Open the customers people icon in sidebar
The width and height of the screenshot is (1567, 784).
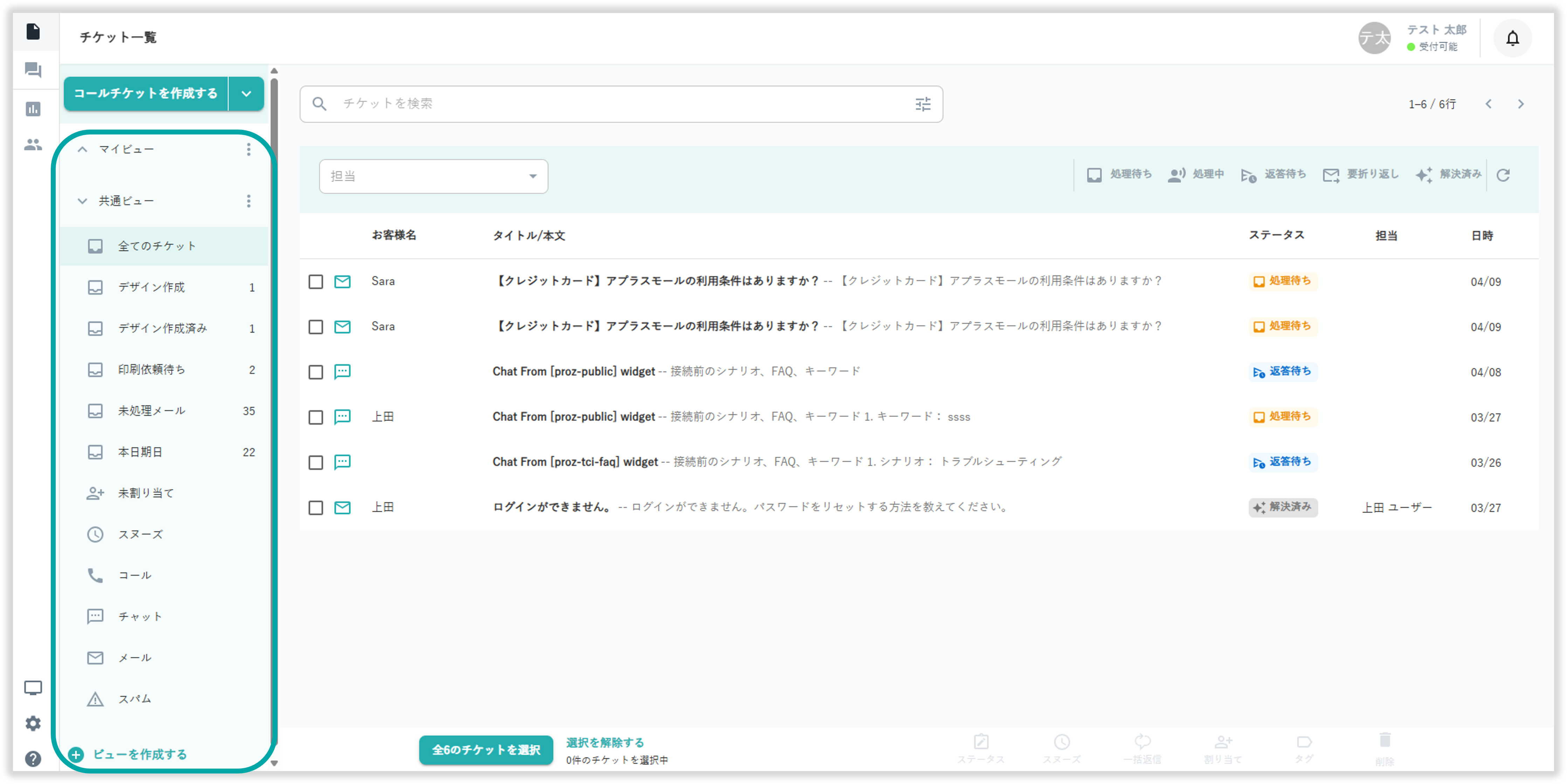(33, 145)
